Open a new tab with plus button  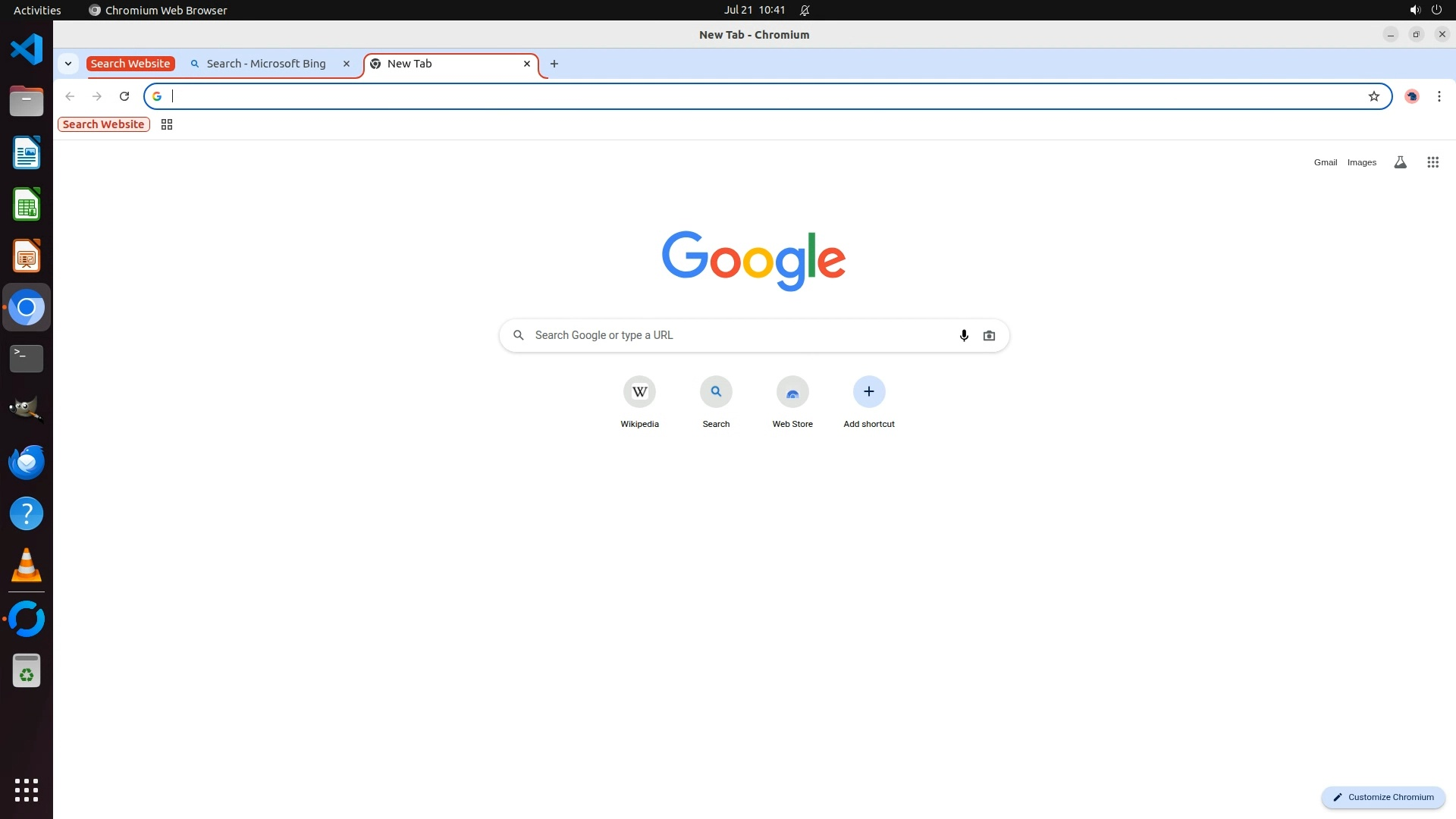tap(554, 64)
